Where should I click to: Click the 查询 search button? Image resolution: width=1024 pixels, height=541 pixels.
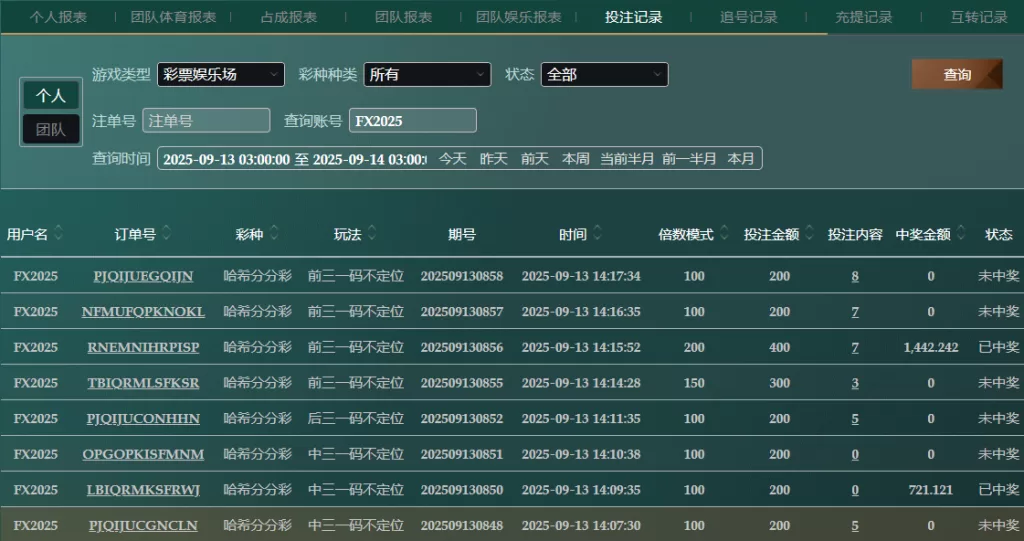coord(956,74)
